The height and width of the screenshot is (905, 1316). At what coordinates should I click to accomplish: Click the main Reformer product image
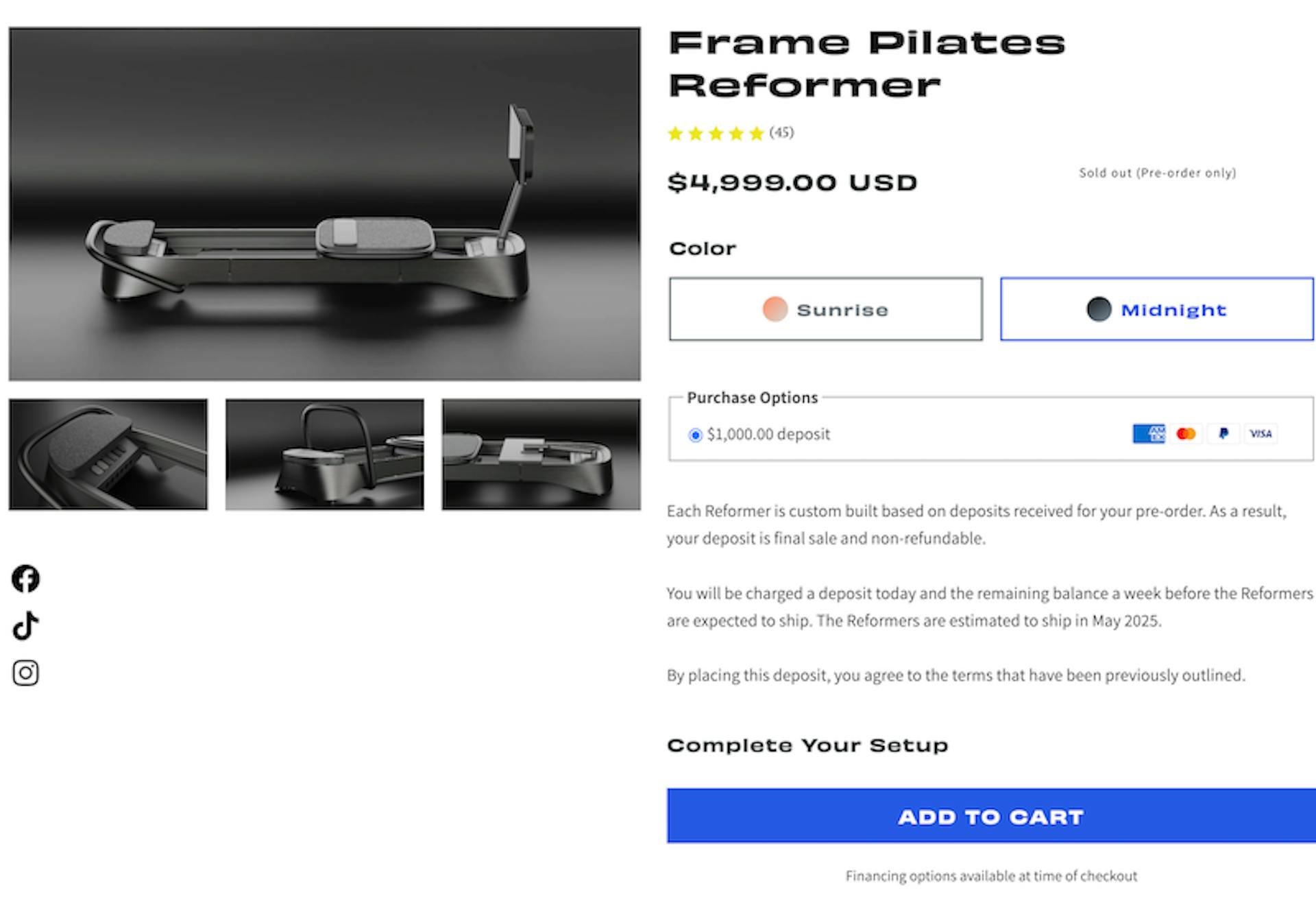tap(325, 204)
